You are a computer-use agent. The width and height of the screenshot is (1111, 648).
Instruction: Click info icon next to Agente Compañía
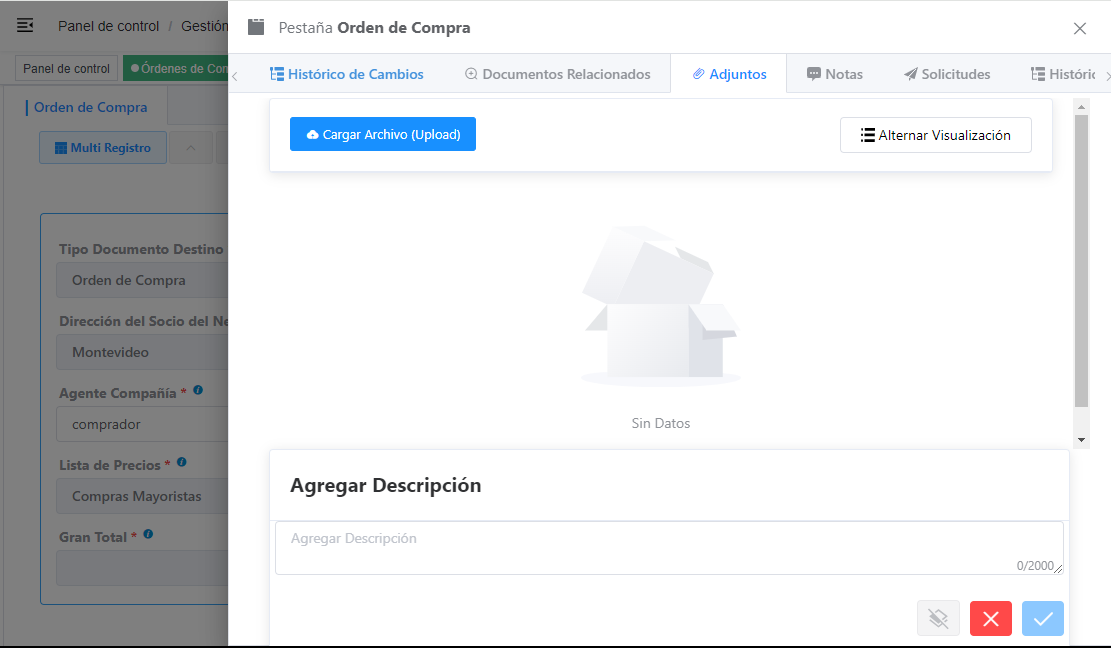coord(198,391)
